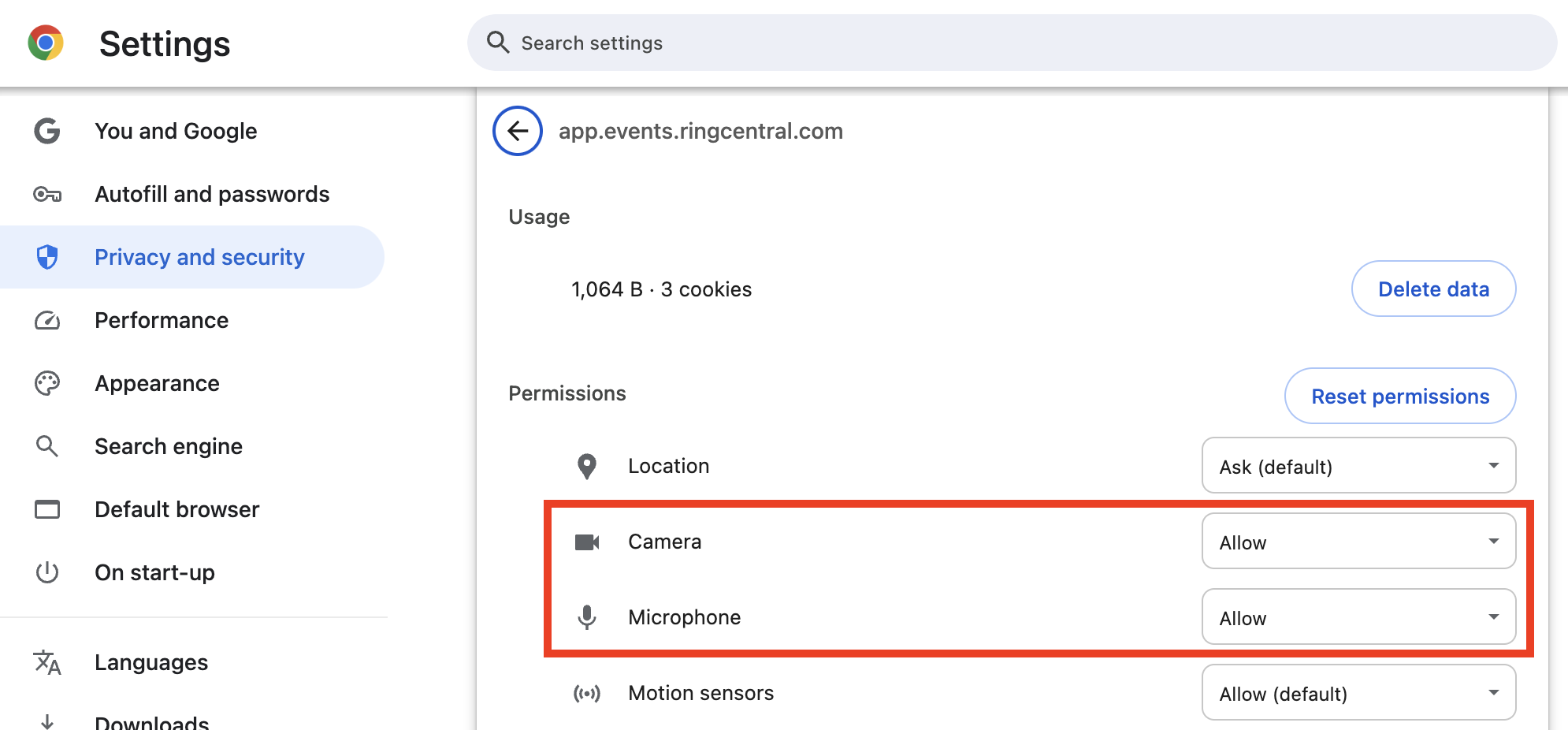Click the palette Appearance icon
Screen dimensions: 1568x730
47,383
